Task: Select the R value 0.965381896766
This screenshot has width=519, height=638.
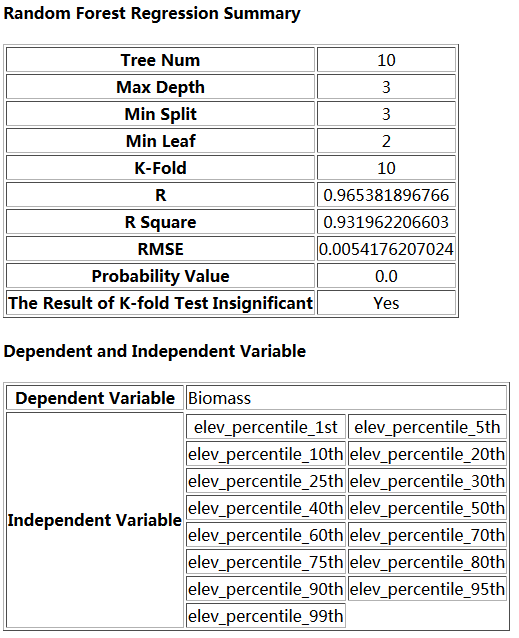Action: click(386, 195)
